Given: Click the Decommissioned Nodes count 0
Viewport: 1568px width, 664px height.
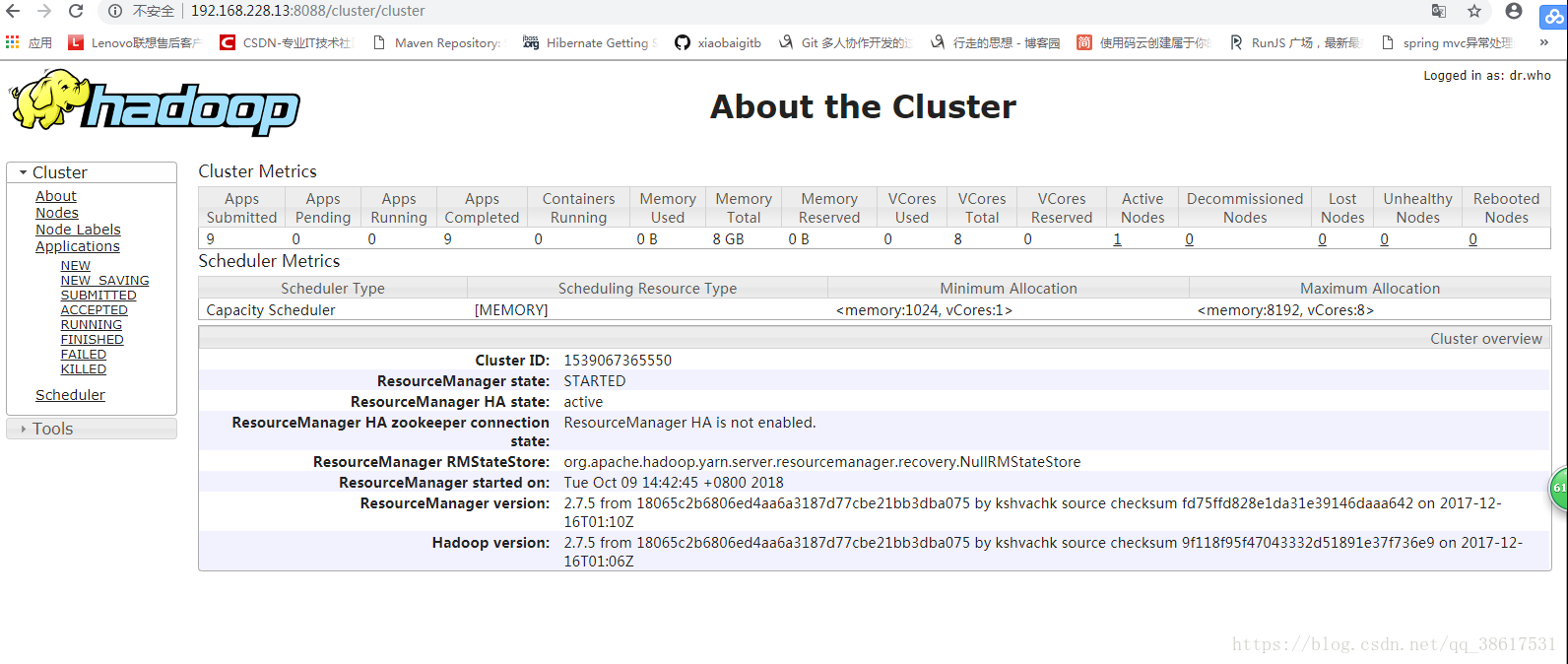Looking at the screenshot, I should tap(1189, 239).
